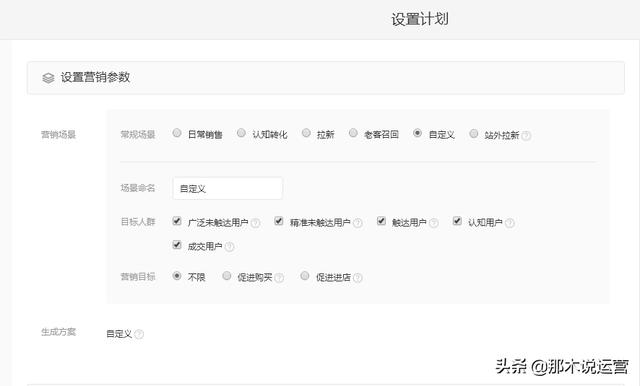Select the 自定义 scenario radio

417,133
